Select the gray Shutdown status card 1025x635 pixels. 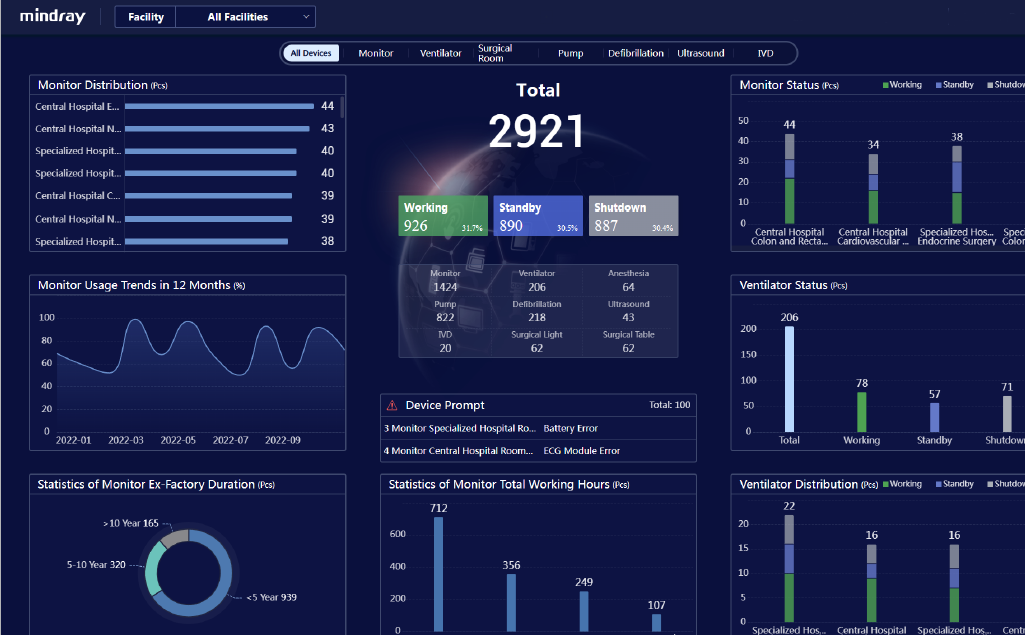click(x=632, y=215)
